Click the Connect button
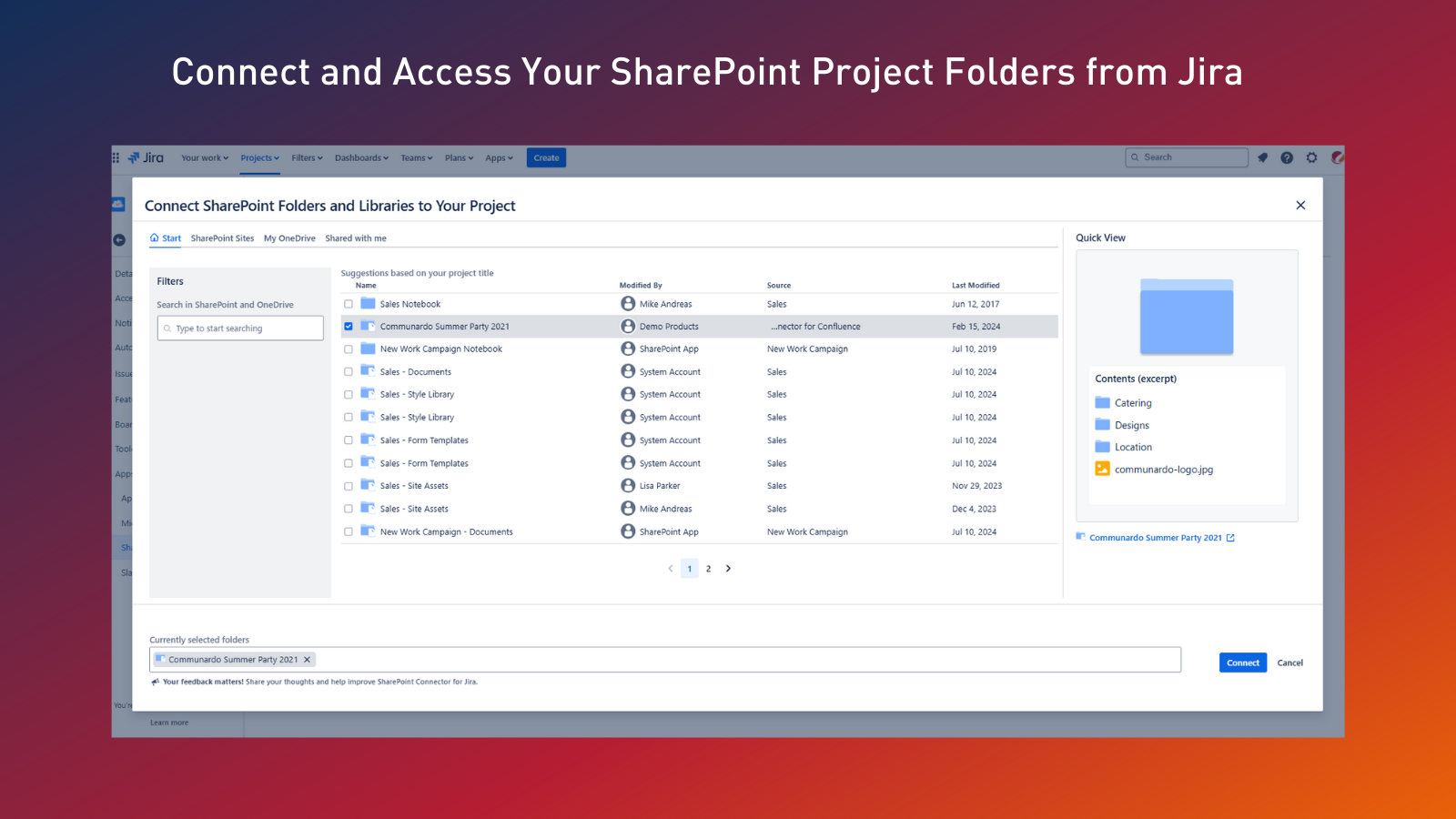 coord(1243,662)
